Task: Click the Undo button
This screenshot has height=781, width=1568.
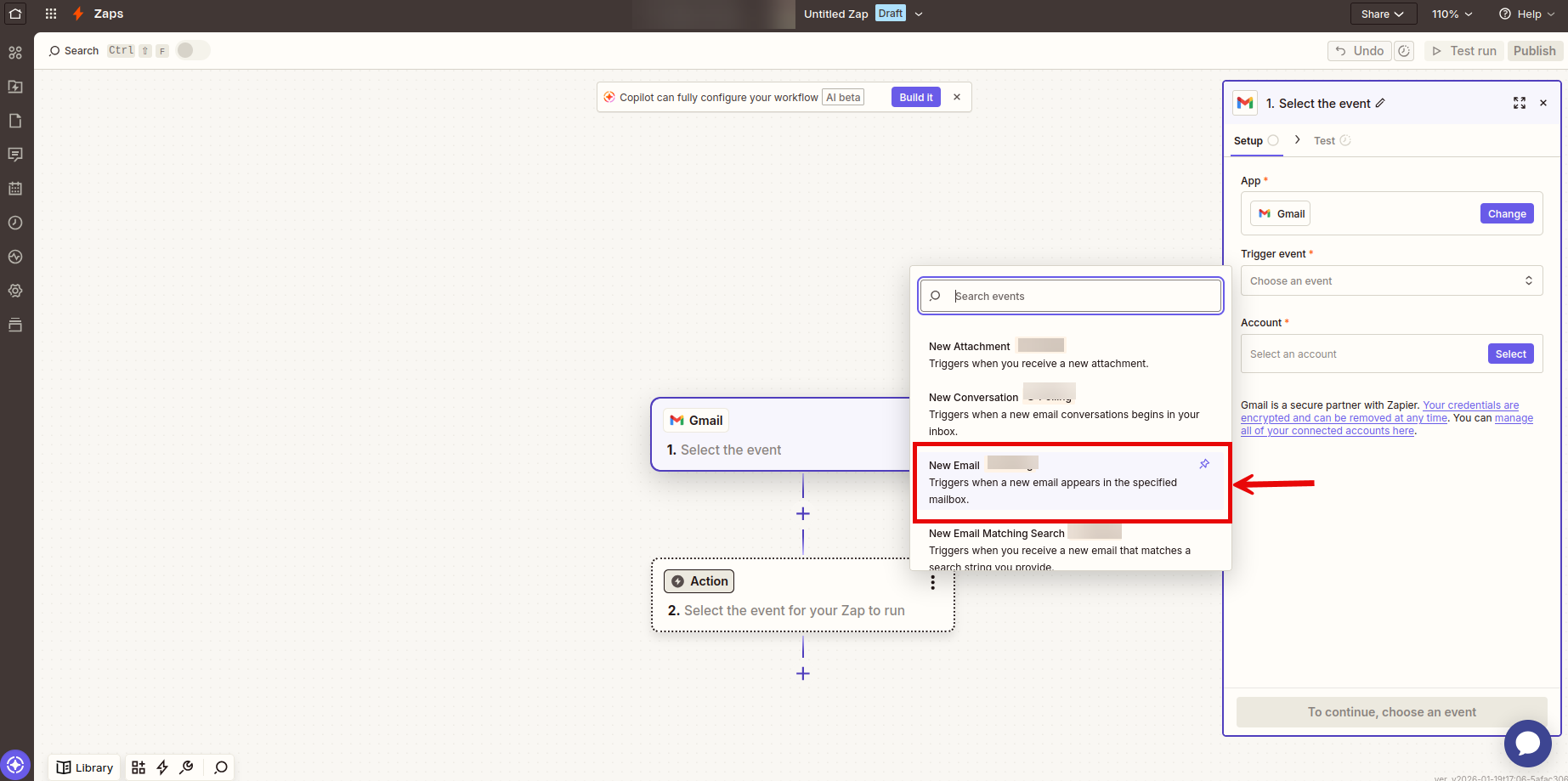Action: pos(1359,51)
